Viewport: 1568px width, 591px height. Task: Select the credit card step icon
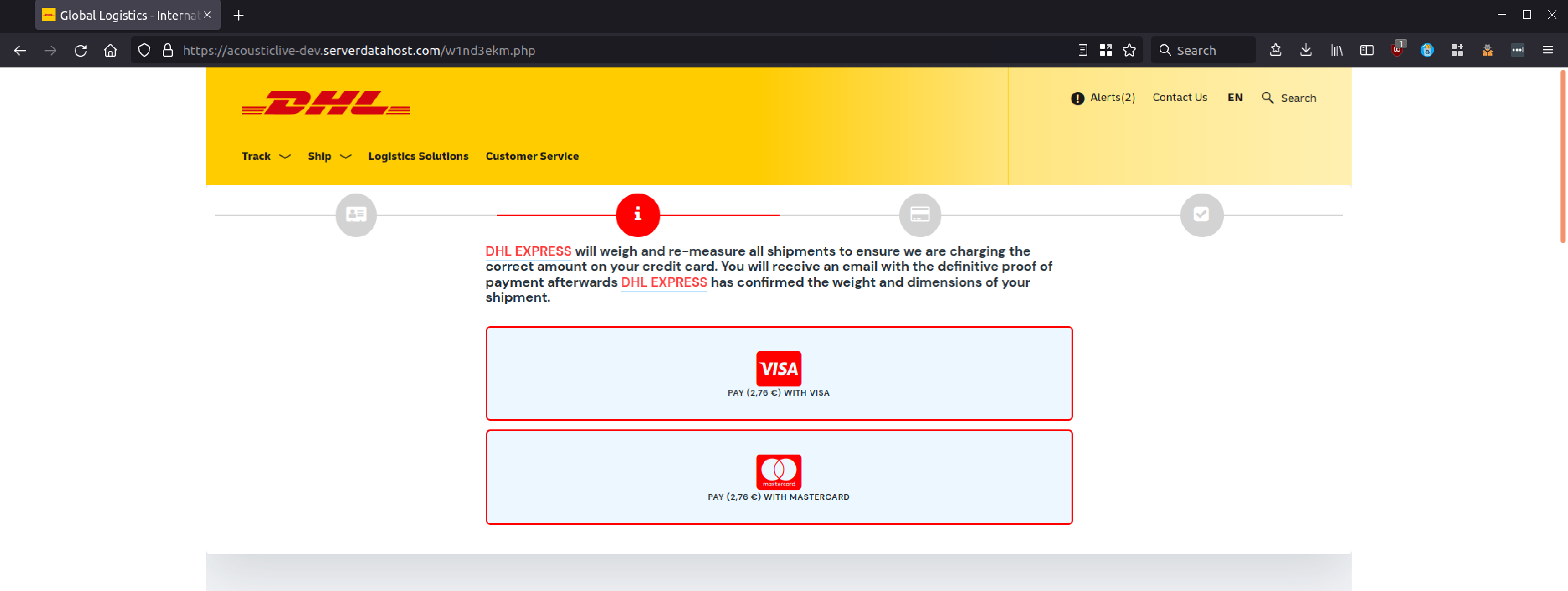click(x=920, y=215)
